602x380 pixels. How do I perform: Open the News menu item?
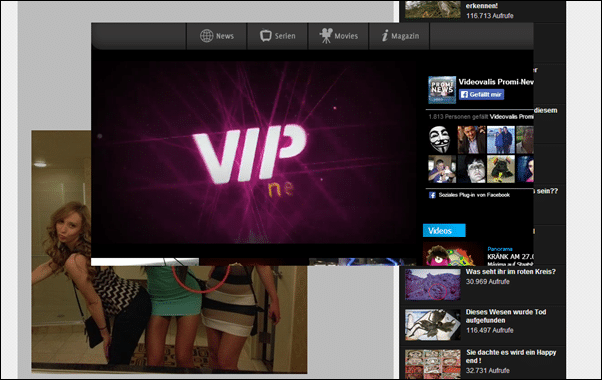click(217, 36)
